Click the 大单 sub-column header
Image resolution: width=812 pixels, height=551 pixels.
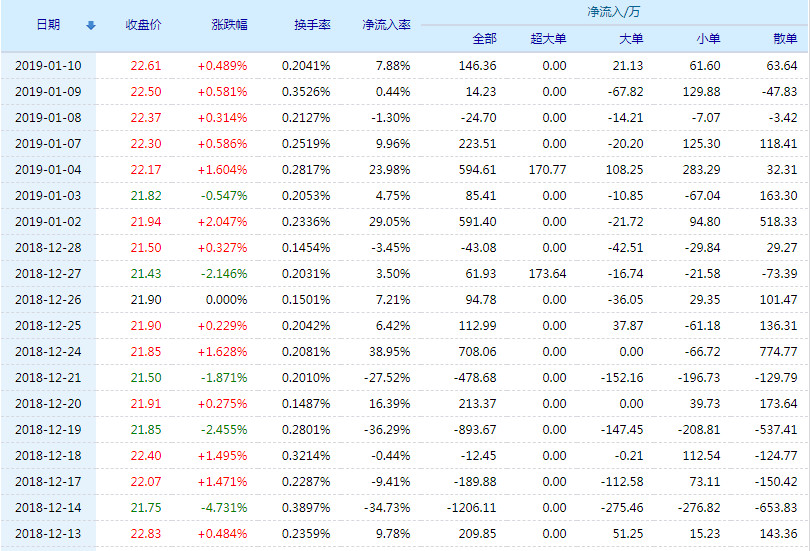pyautogui.click(x=631, y=39)
